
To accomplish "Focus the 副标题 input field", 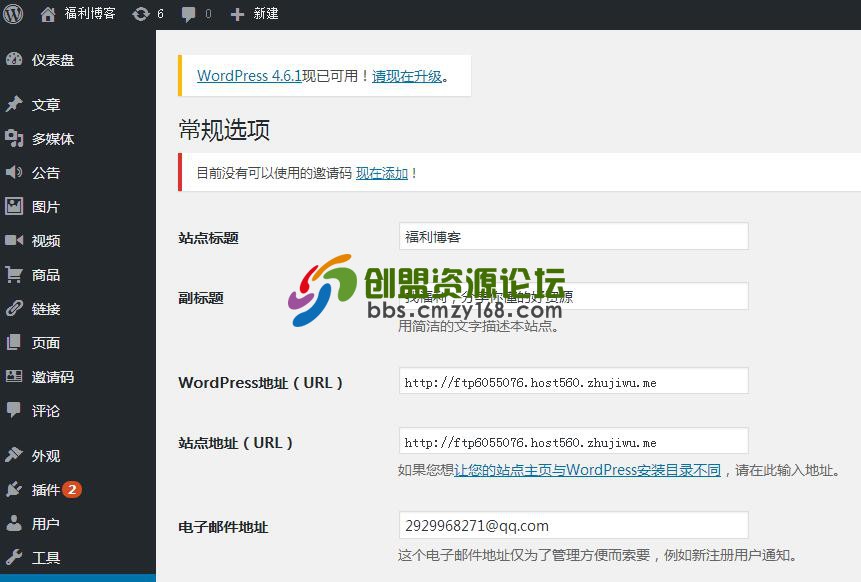I will tap(573, 296).
